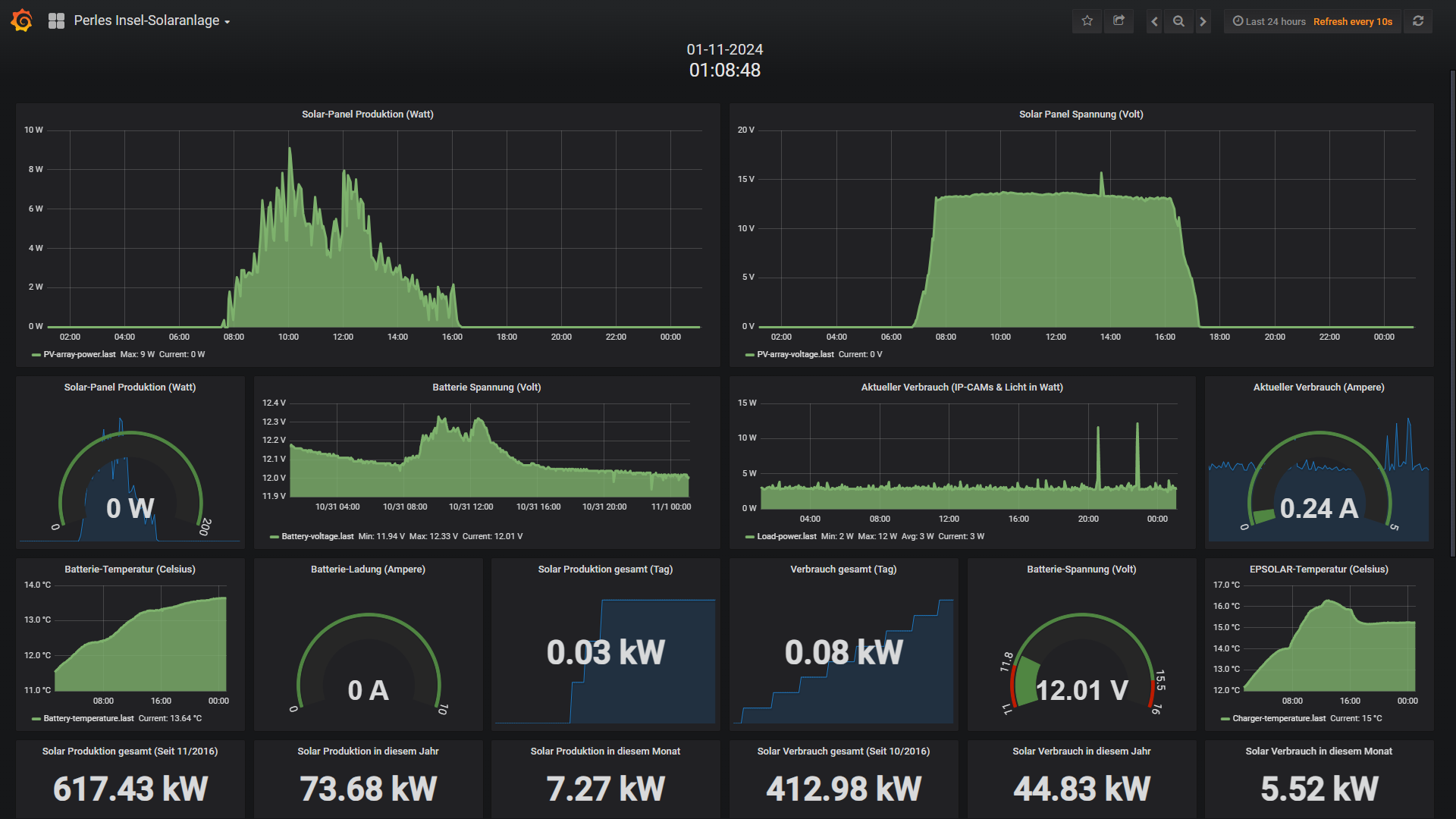Click the zoom out time range magnifier

[1178, 21]
